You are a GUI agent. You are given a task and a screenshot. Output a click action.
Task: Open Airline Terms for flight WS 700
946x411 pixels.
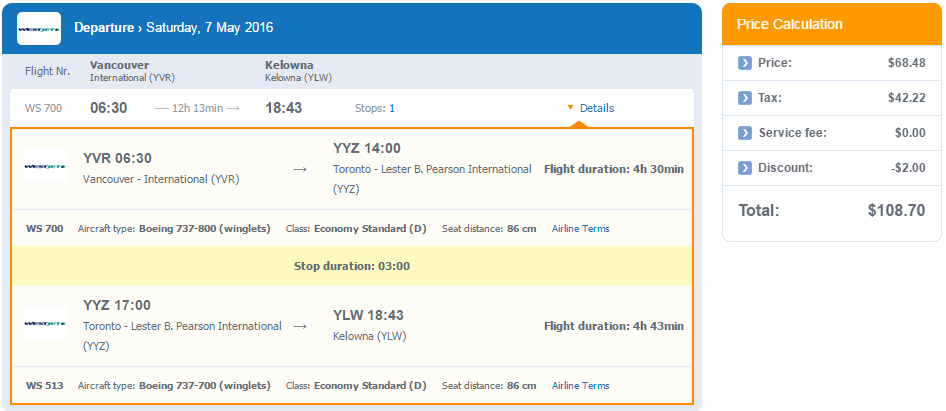(580, 229)
